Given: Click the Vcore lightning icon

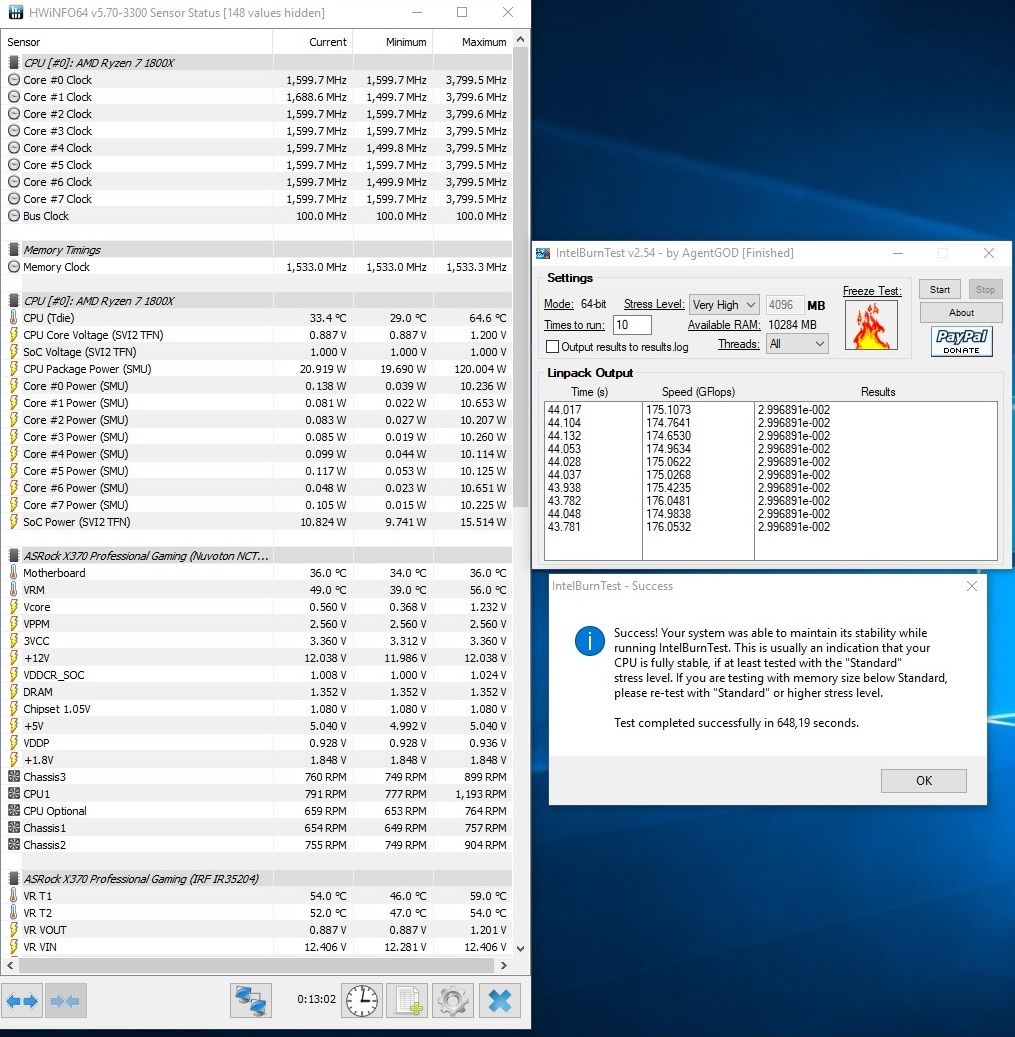Looking at the screenshot, I should pyautogui.click(x=14, y=607).
